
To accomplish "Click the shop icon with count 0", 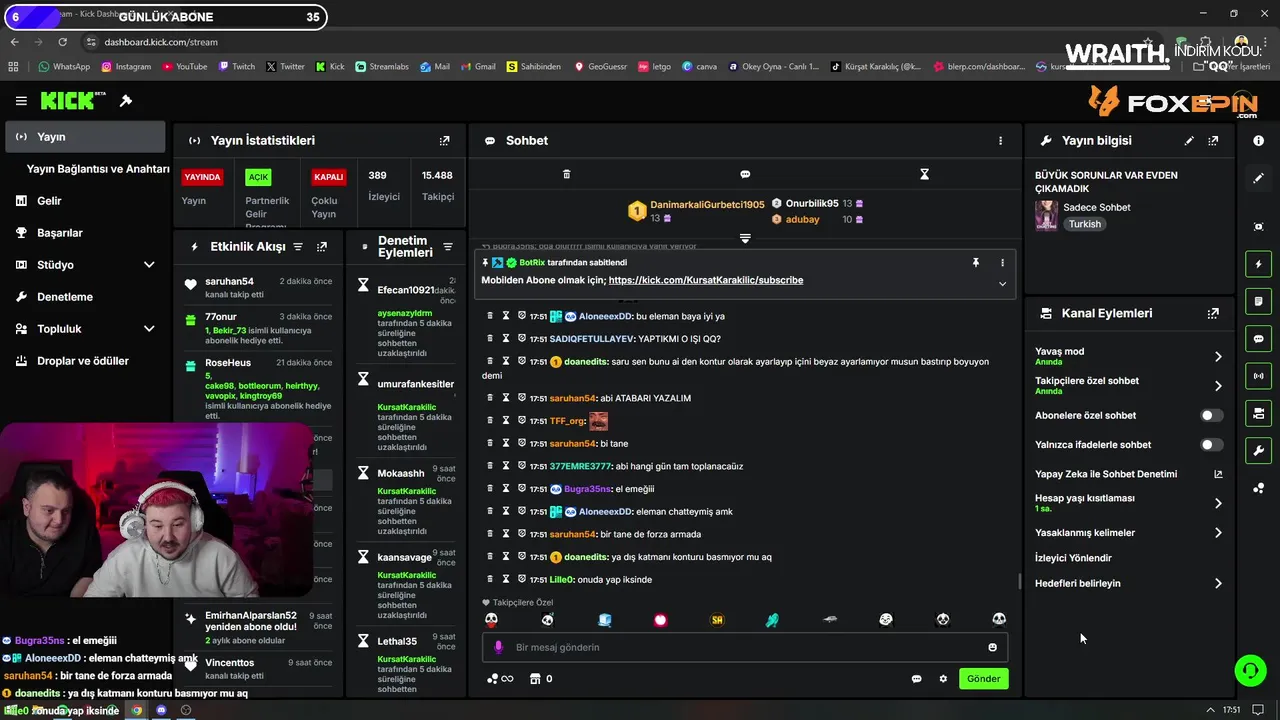I will click(541, 679).
